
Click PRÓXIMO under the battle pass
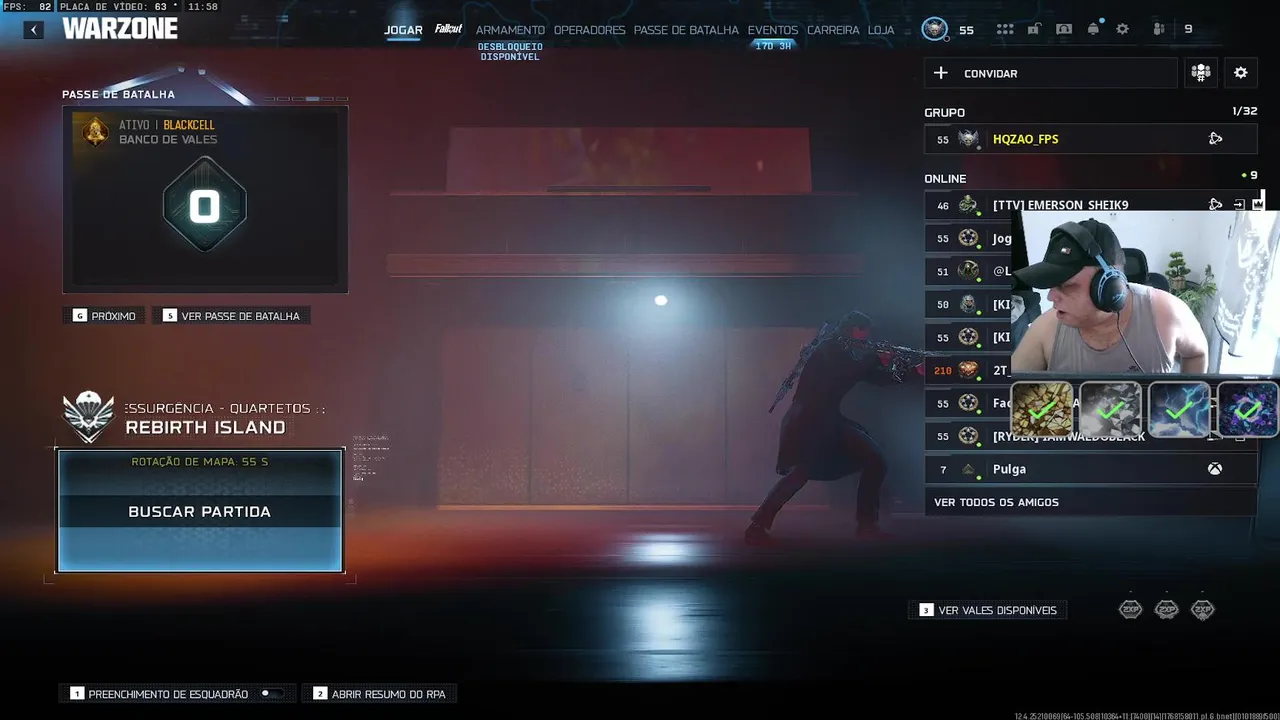pos(105,316)
